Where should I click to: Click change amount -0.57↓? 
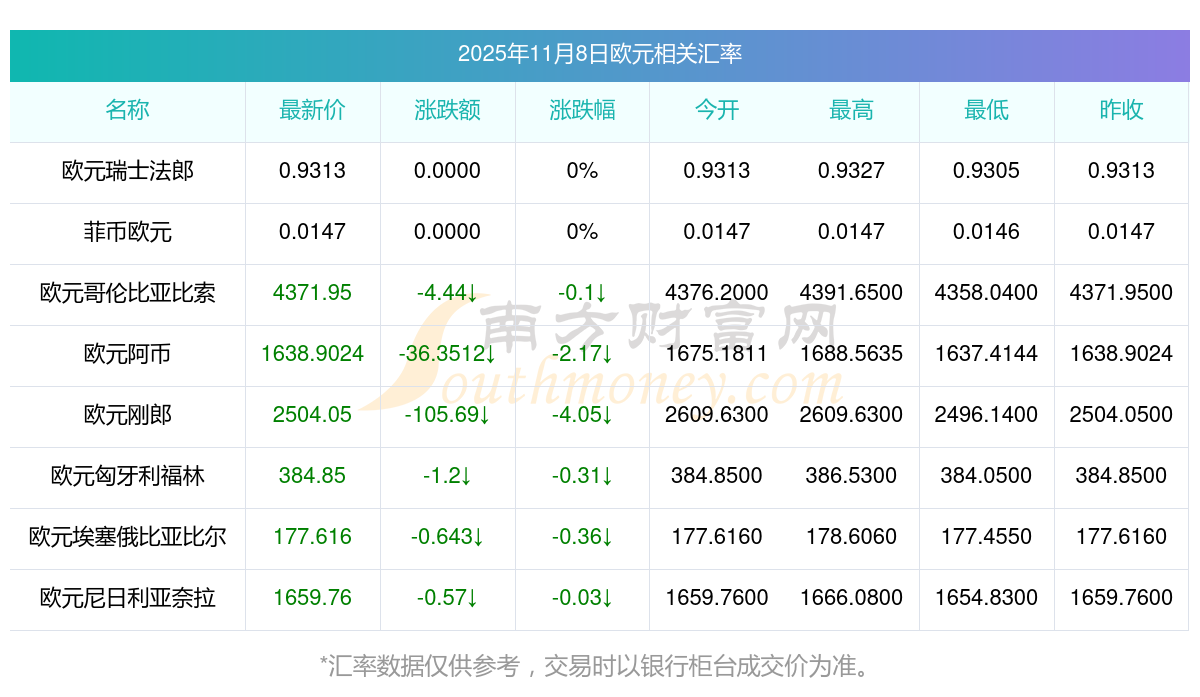(x=447, y=598)
